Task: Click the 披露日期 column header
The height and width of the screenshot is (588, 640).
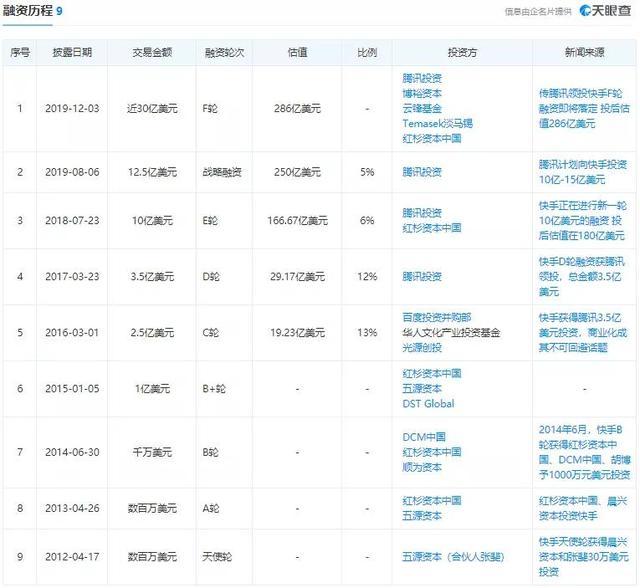Action: (72, 52)
